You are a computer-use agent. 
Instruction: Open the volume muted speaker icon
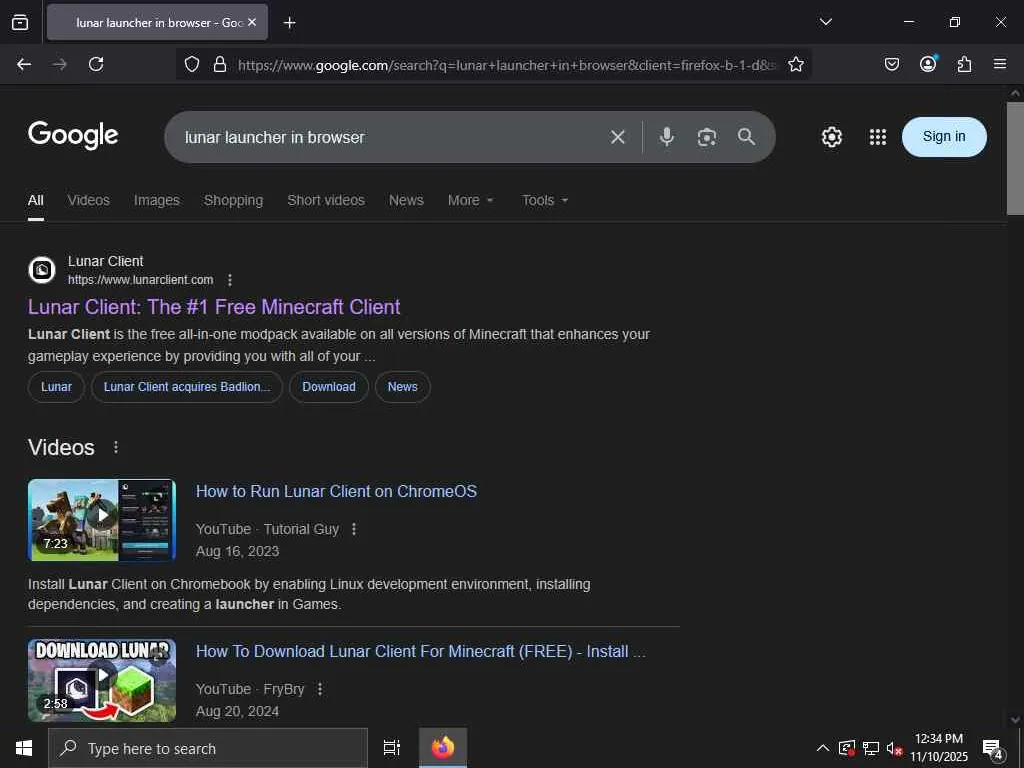coord(894,748)
